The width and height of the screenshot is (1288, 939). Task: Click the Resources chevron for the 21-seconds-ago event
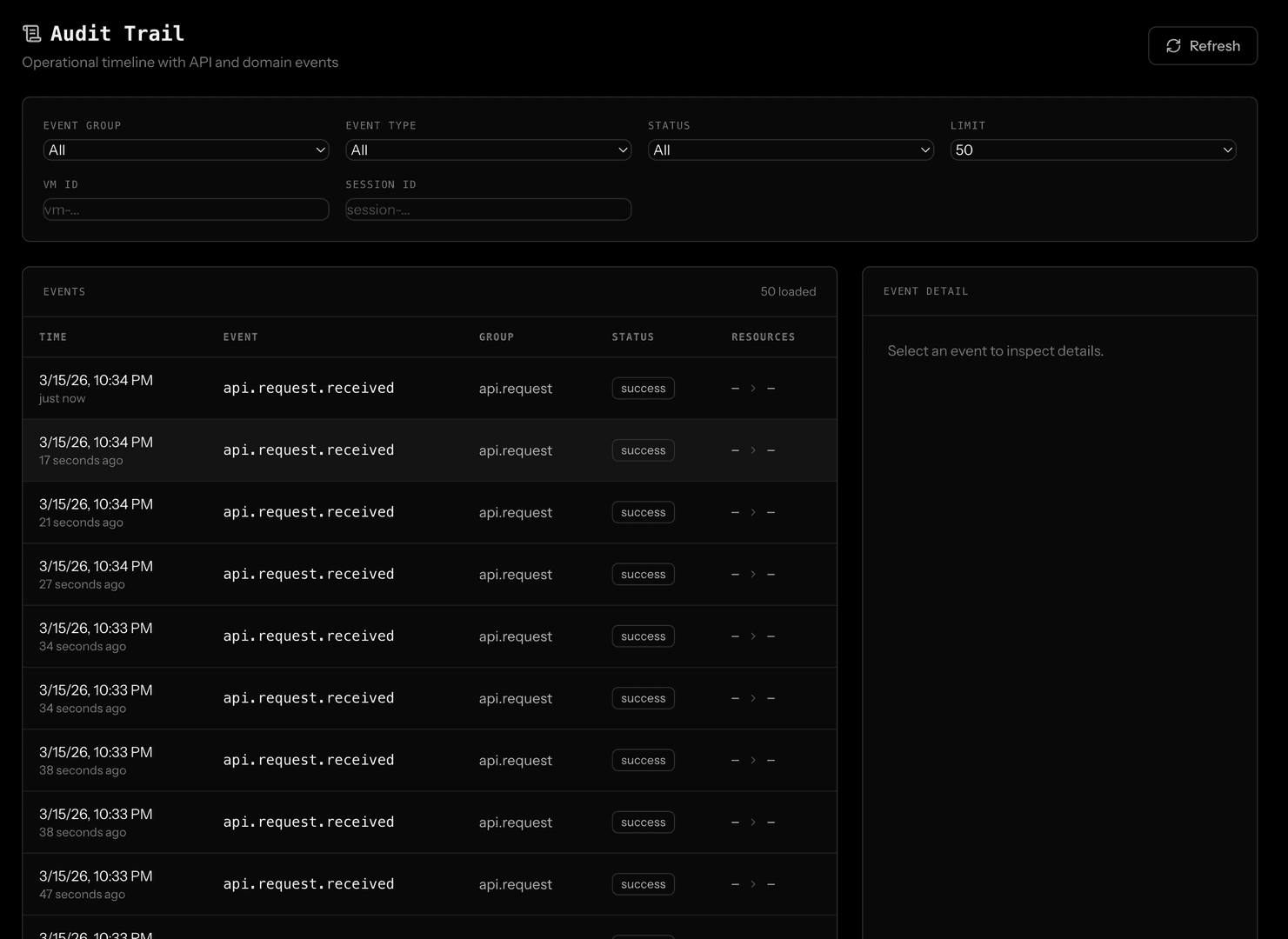(x=752, y=512)
